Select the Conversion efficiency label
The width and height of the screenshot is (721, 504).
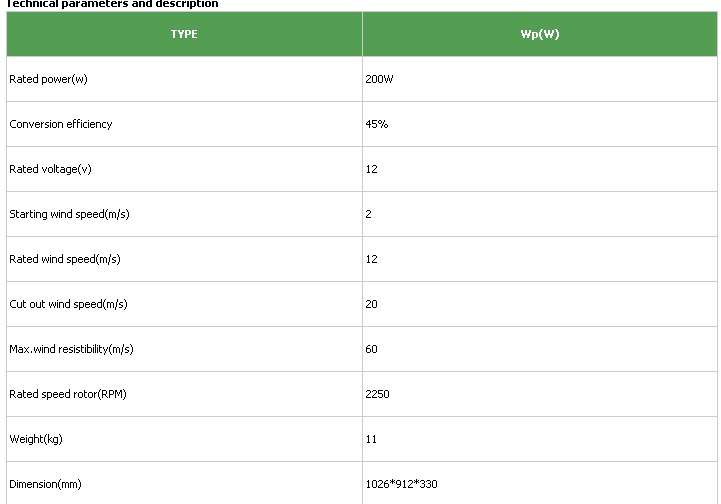(x=61, y=124)
